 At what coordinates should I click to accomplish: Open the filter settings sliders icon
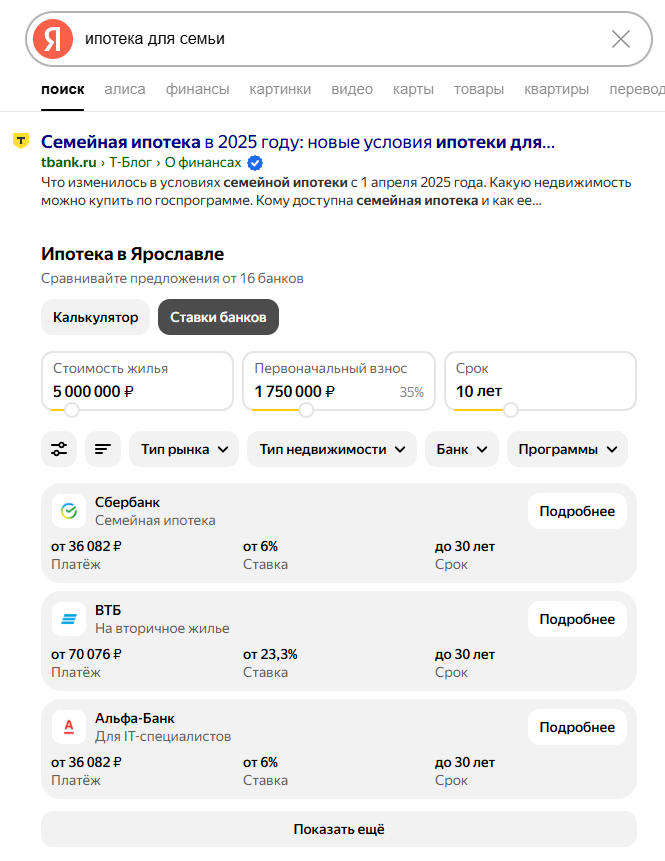59,449
